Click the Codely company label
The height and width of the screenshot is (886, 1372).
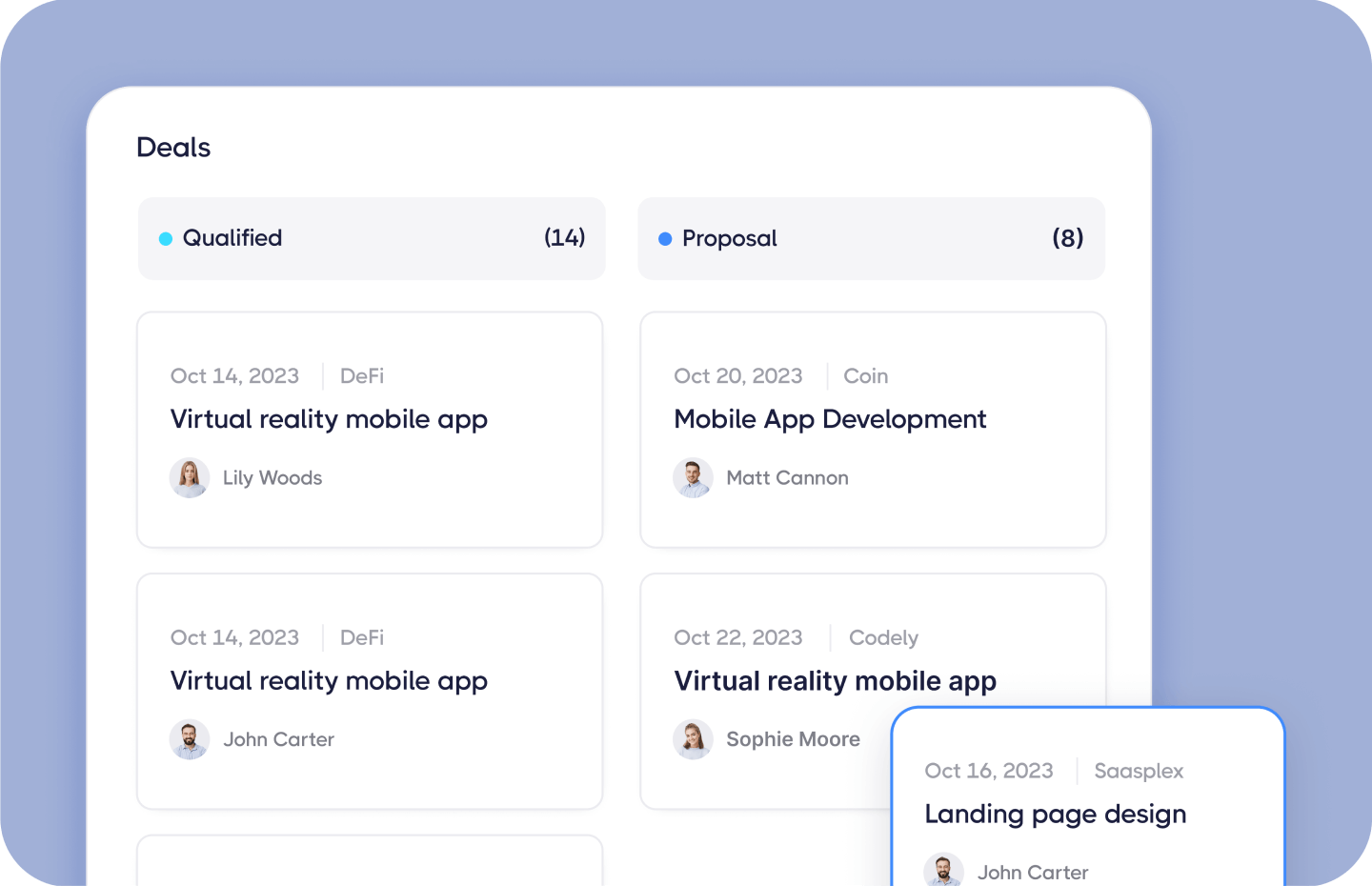[883, 638]
